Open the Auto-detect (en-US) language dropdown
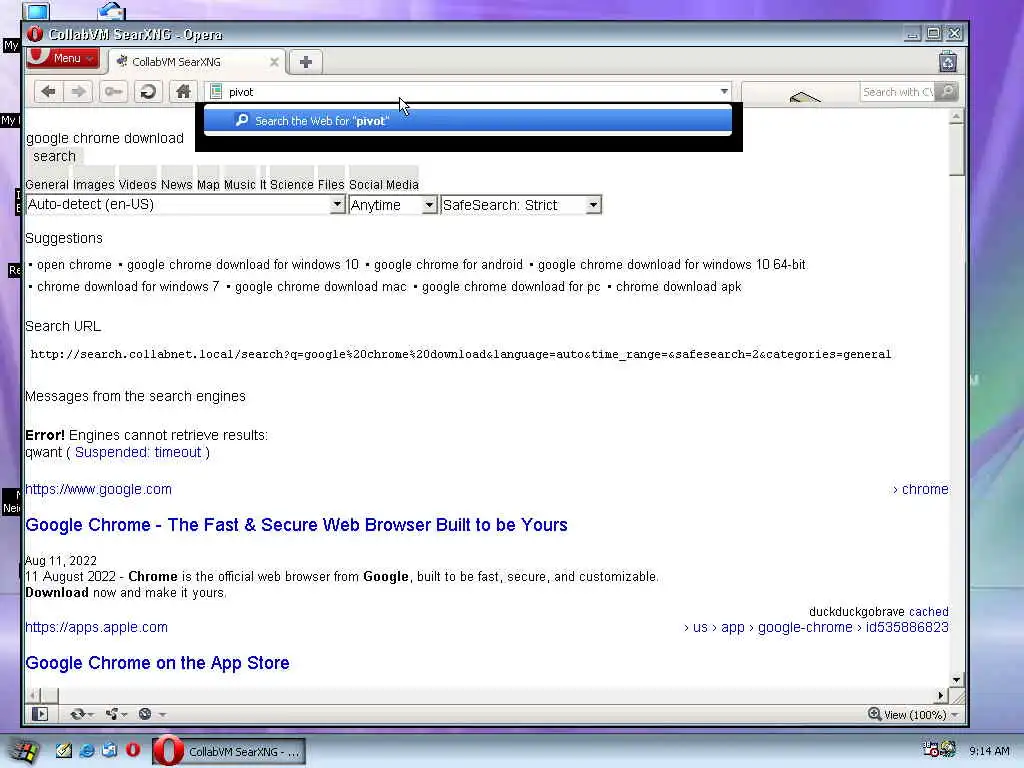 tap(185, 205)
